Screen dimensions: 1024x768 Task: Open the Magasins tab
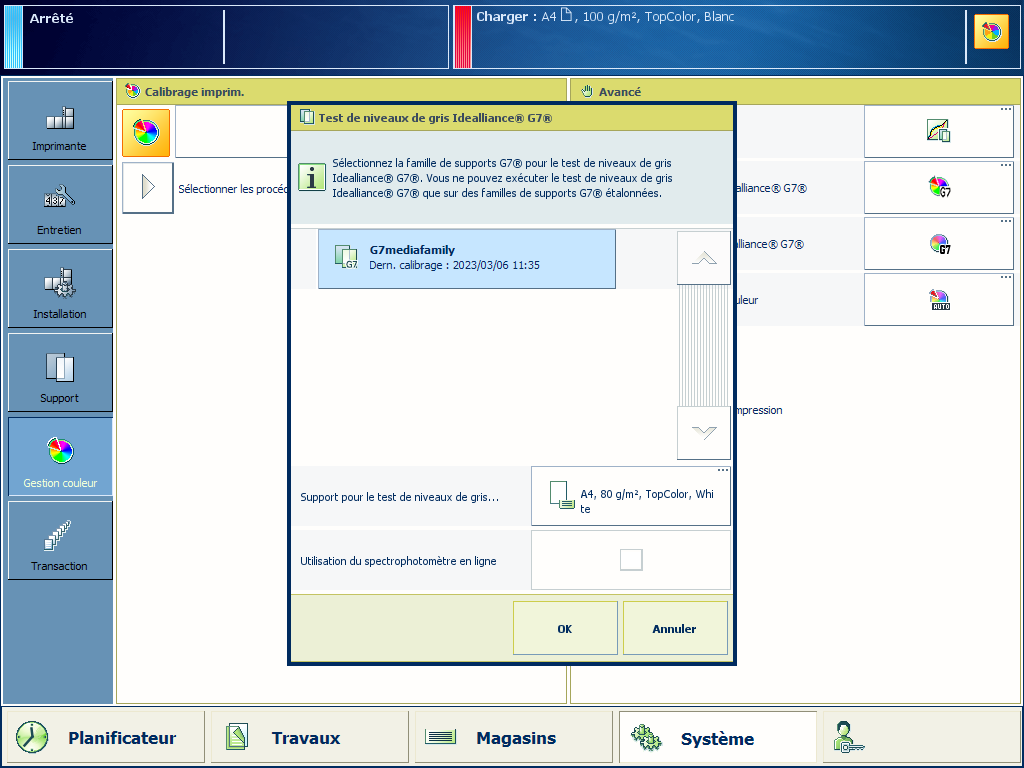coord(513,738)
